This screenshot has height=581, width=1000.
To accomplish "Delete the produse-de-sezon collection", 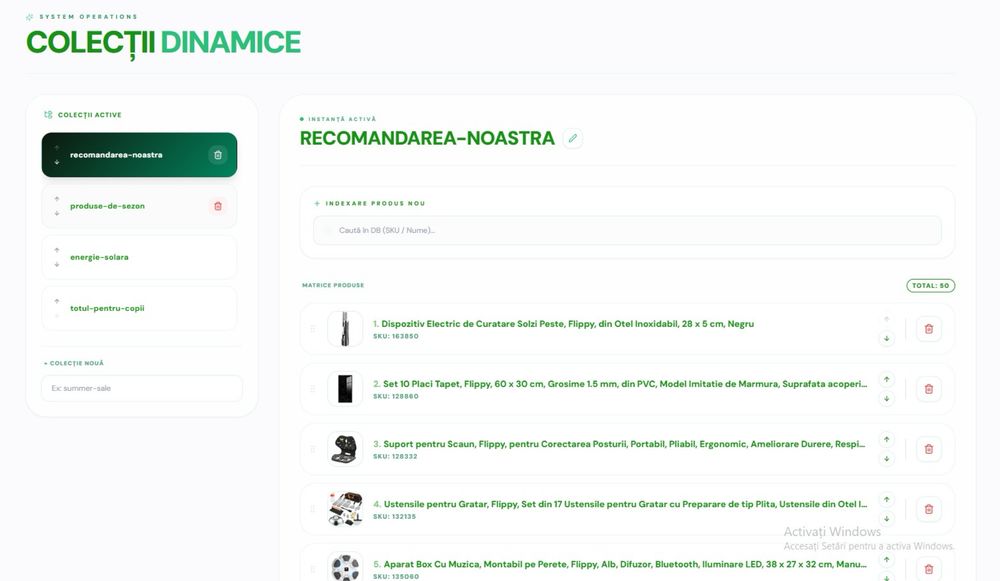I will (217, 206).
